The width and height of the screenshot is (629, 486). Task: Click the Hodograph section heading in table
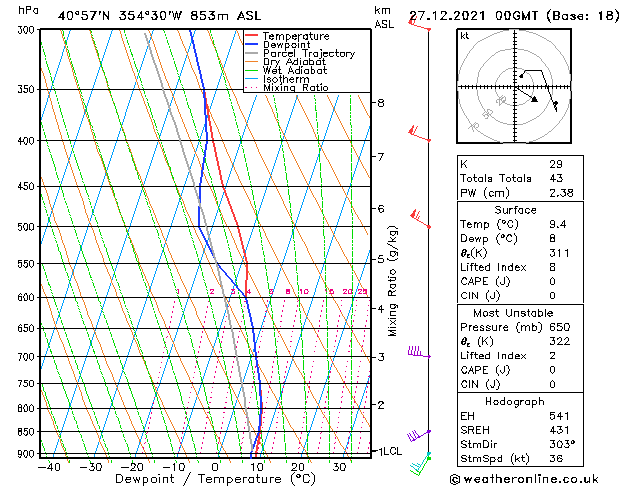click(x=515, y=401)
